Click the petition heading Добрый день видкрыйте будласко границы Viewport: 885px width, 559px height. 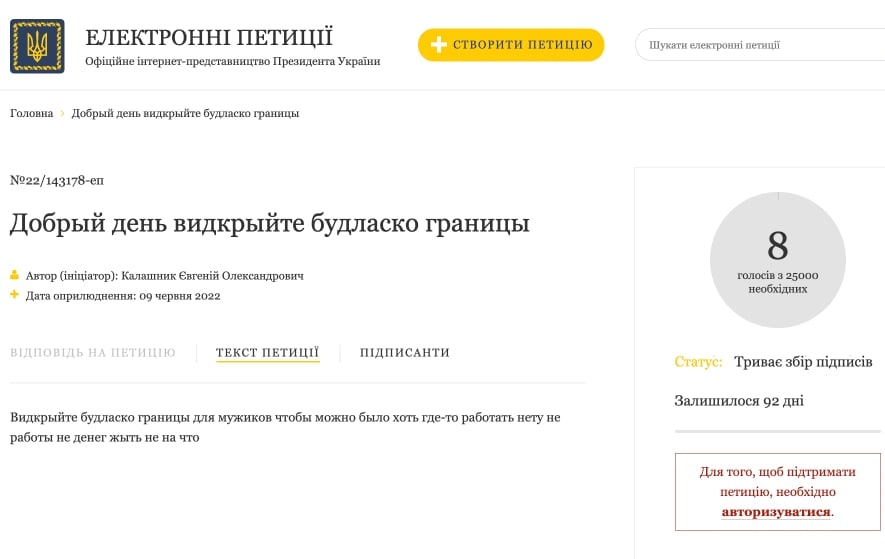[269, 223]
